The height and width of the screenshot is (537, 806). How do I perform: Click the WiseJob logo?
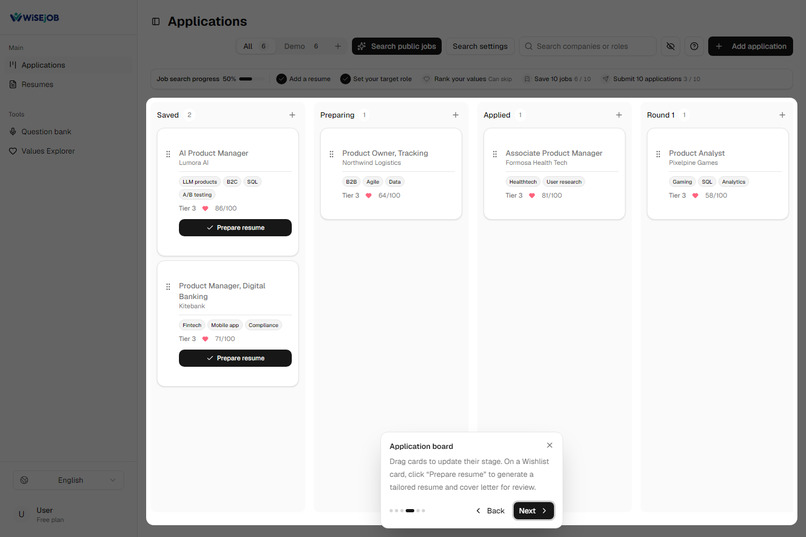pyautogui.click(x=34, y=17)
